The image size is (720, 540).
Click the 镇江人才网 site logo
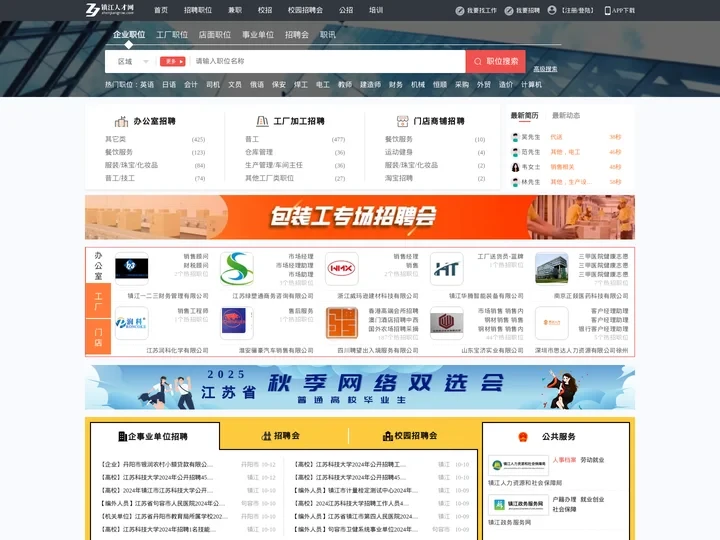point(110,10)
